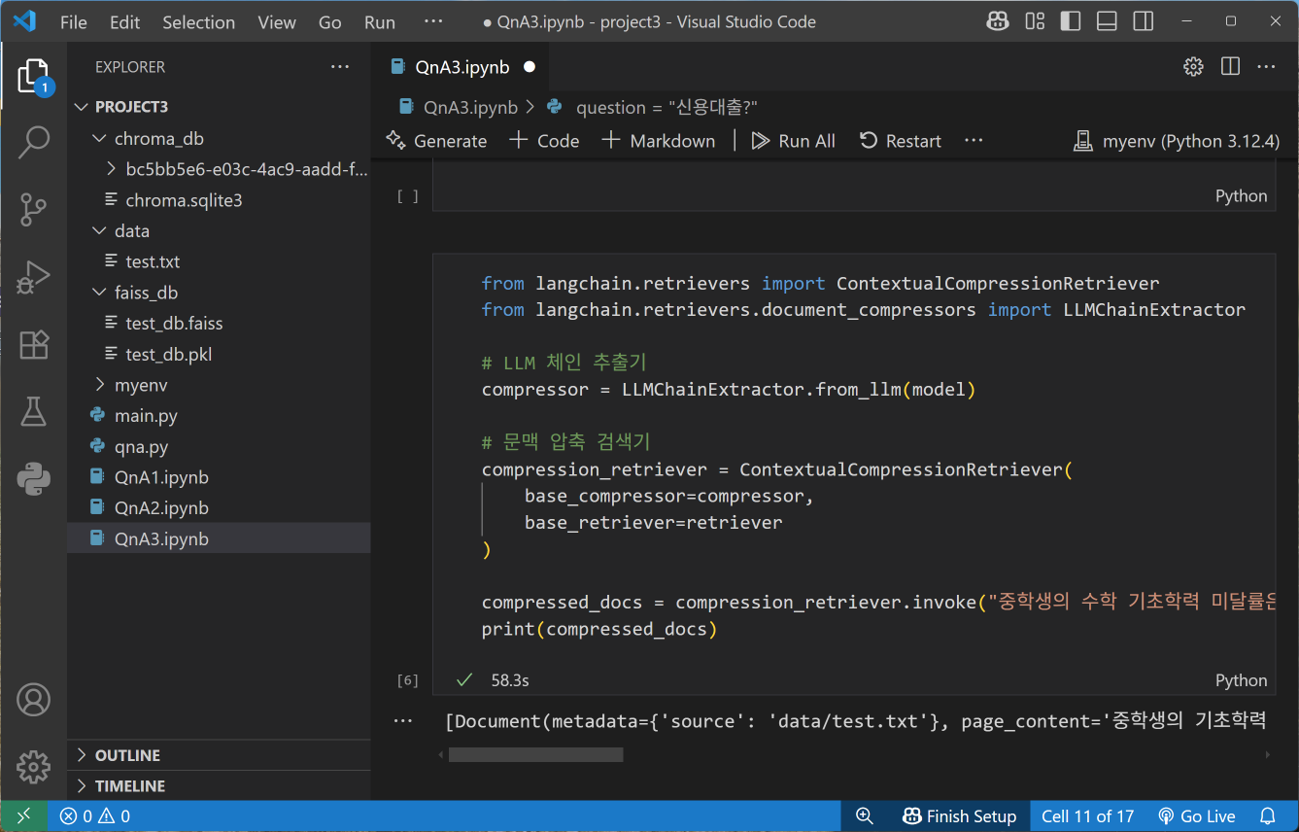Click Finish Setup in status bar
The height and width of the screenshot is (832, 1299).
pos(959,816)
